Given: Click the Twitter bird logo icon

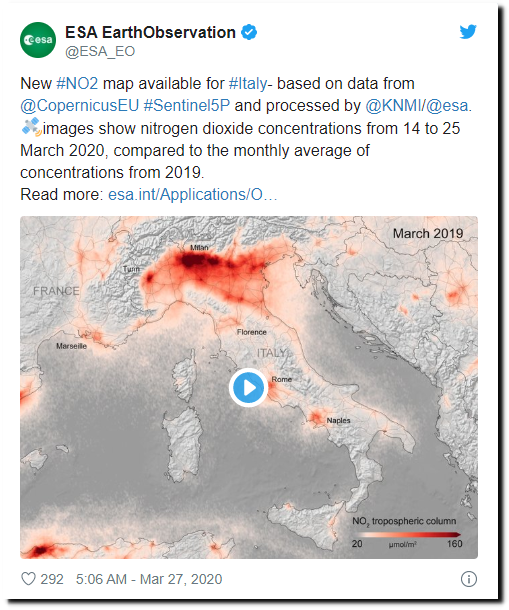Looking at the screenshot, I should click(x=468, y=32).
